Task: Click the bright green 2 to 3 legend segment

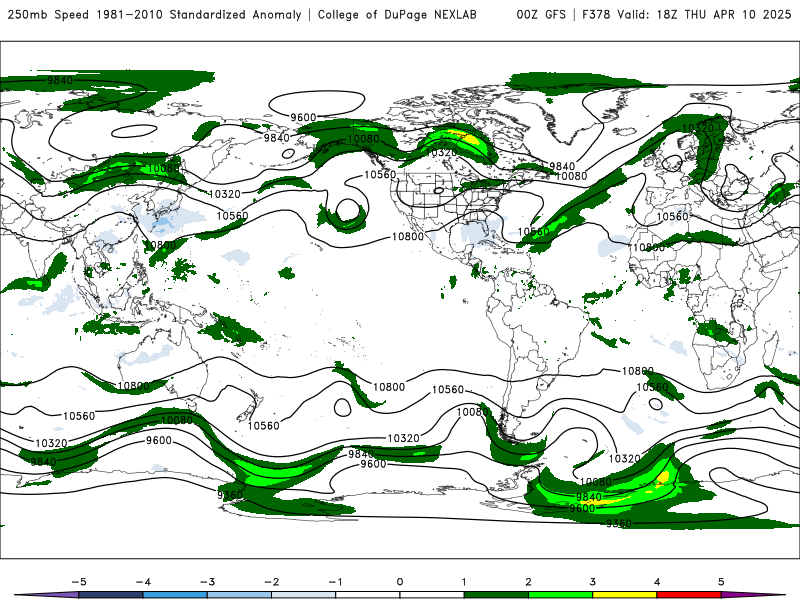Action: pyautogui.click(x=561, y=595)
